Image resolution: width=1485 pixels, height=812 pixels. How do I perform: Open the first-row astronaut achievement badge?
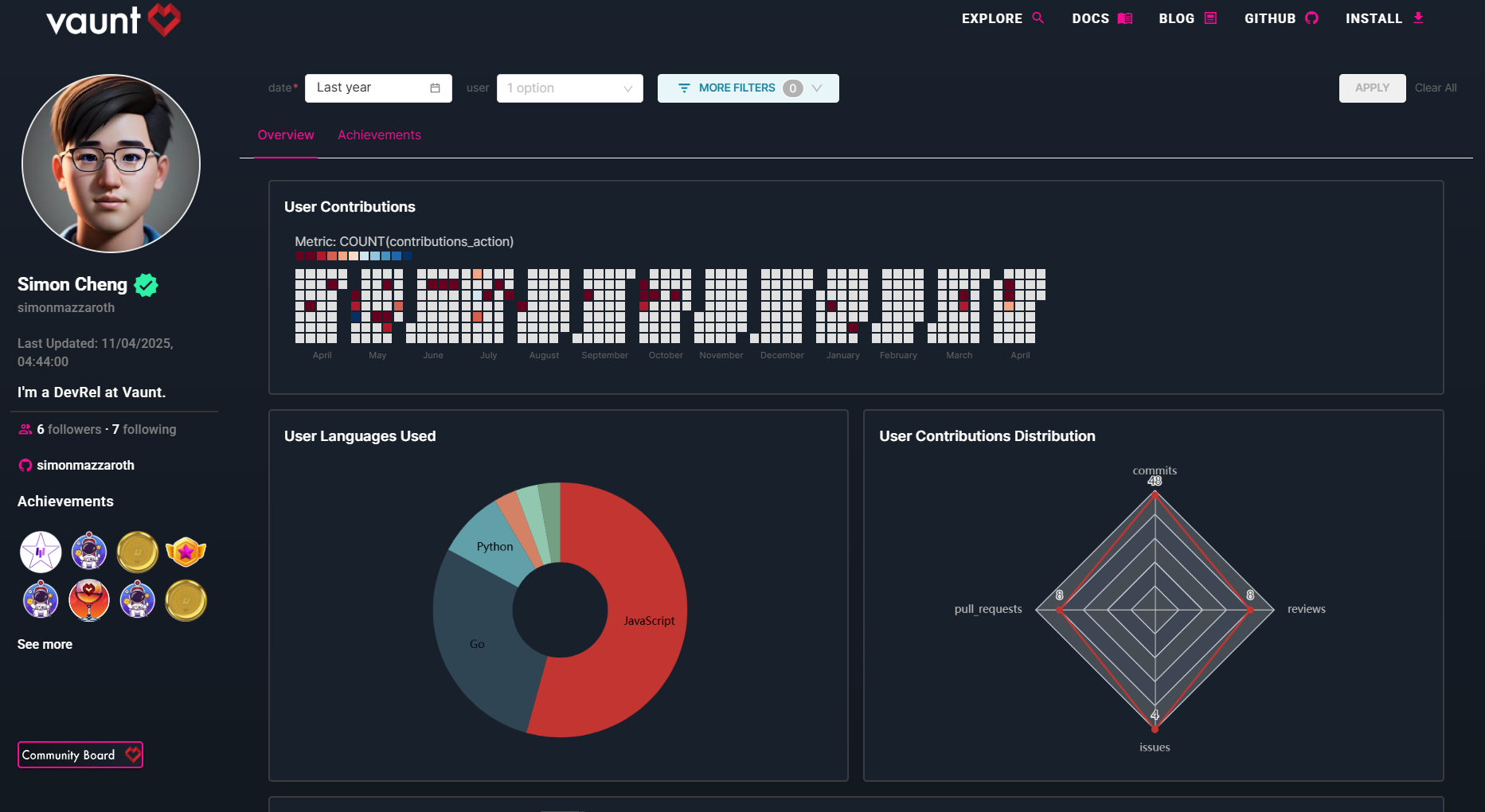[89, 552]
